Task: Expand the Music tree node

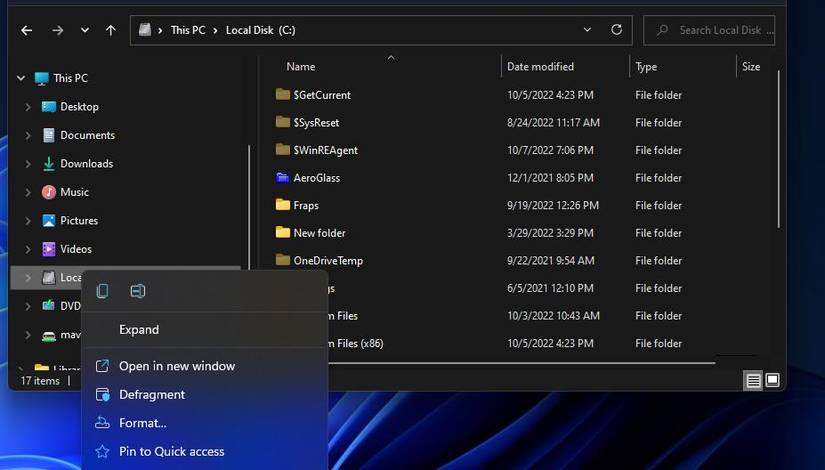Action: coord(28,192)
